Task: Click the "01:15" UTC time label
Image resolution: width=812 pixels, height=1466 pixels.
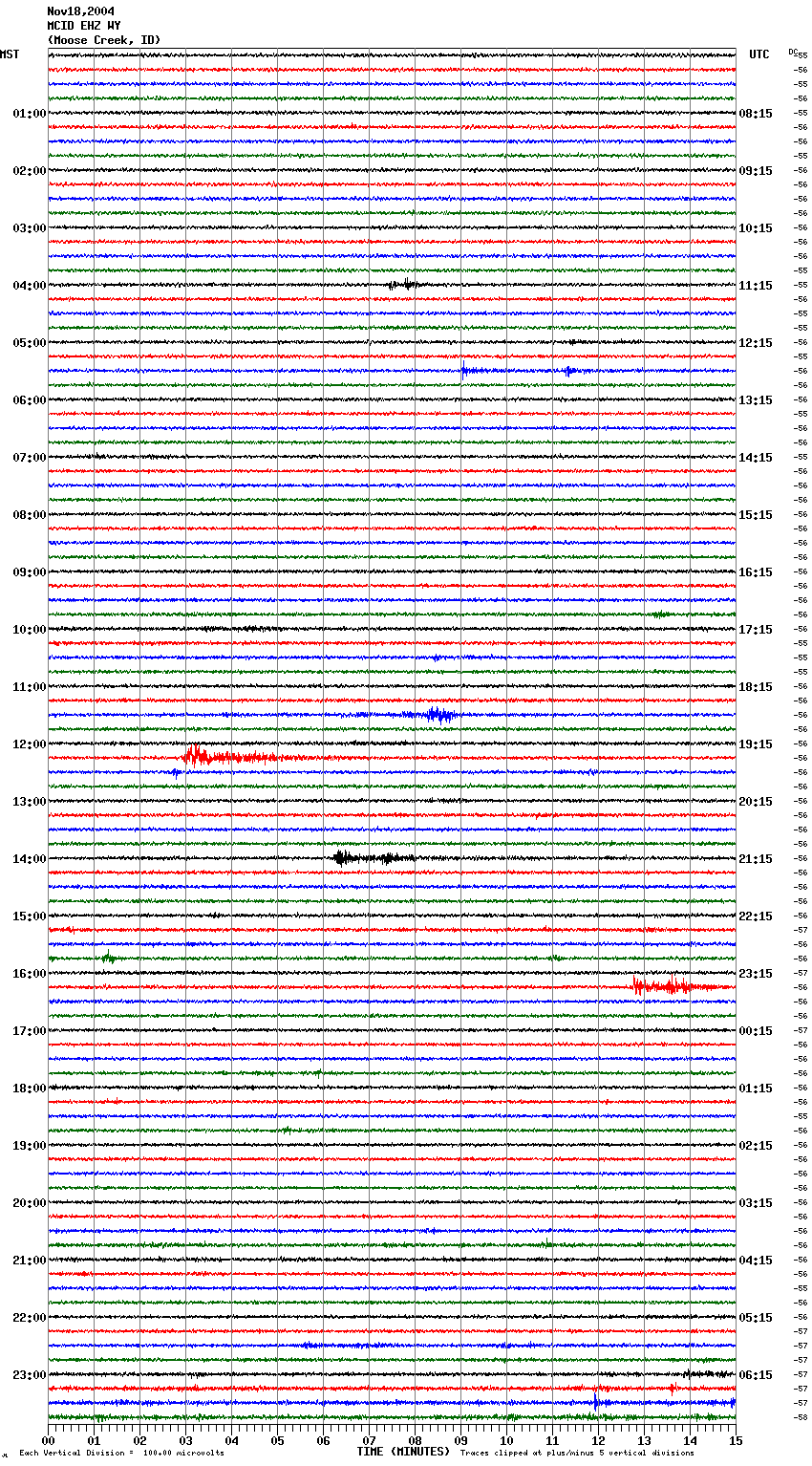Action: tap(756, 1089)
